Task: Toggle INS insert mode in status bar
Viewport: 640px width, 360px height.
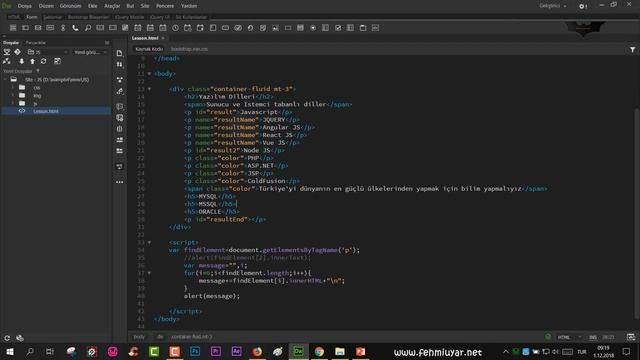Action: (x=593, y=337)
